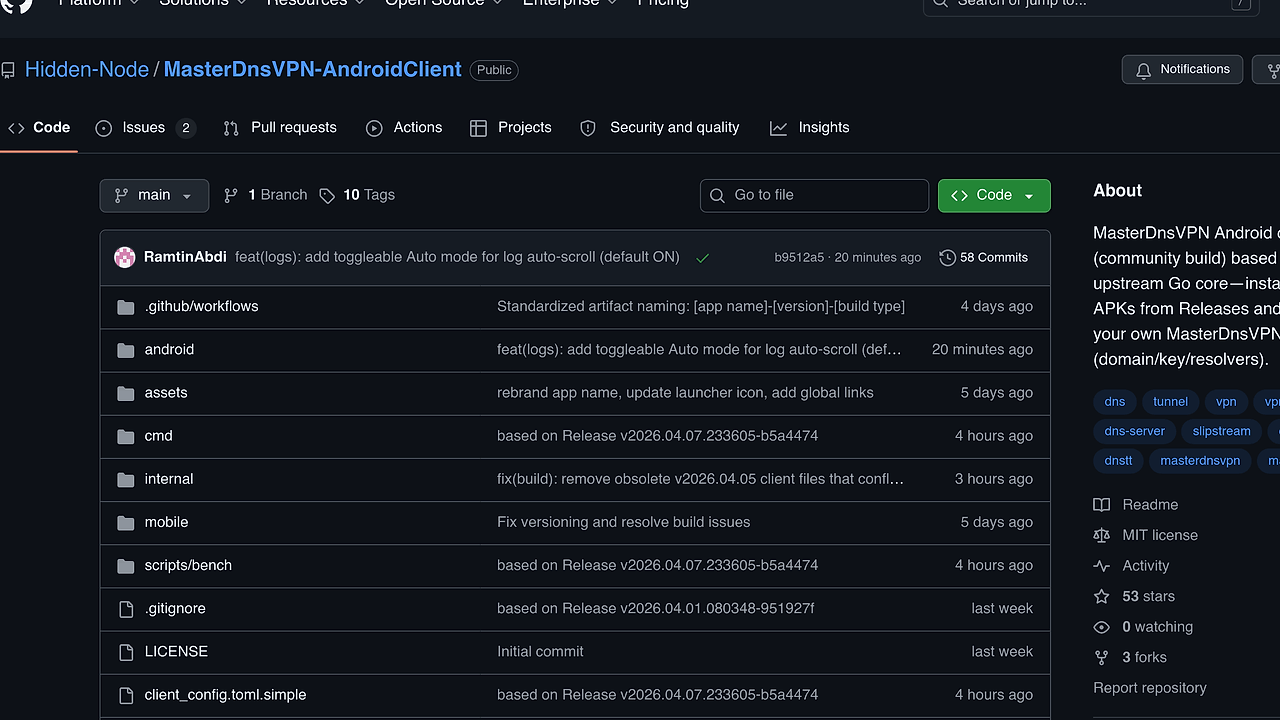View the repository Activity link
The width and height of the screenshot is (1280, 720).
1132,566
